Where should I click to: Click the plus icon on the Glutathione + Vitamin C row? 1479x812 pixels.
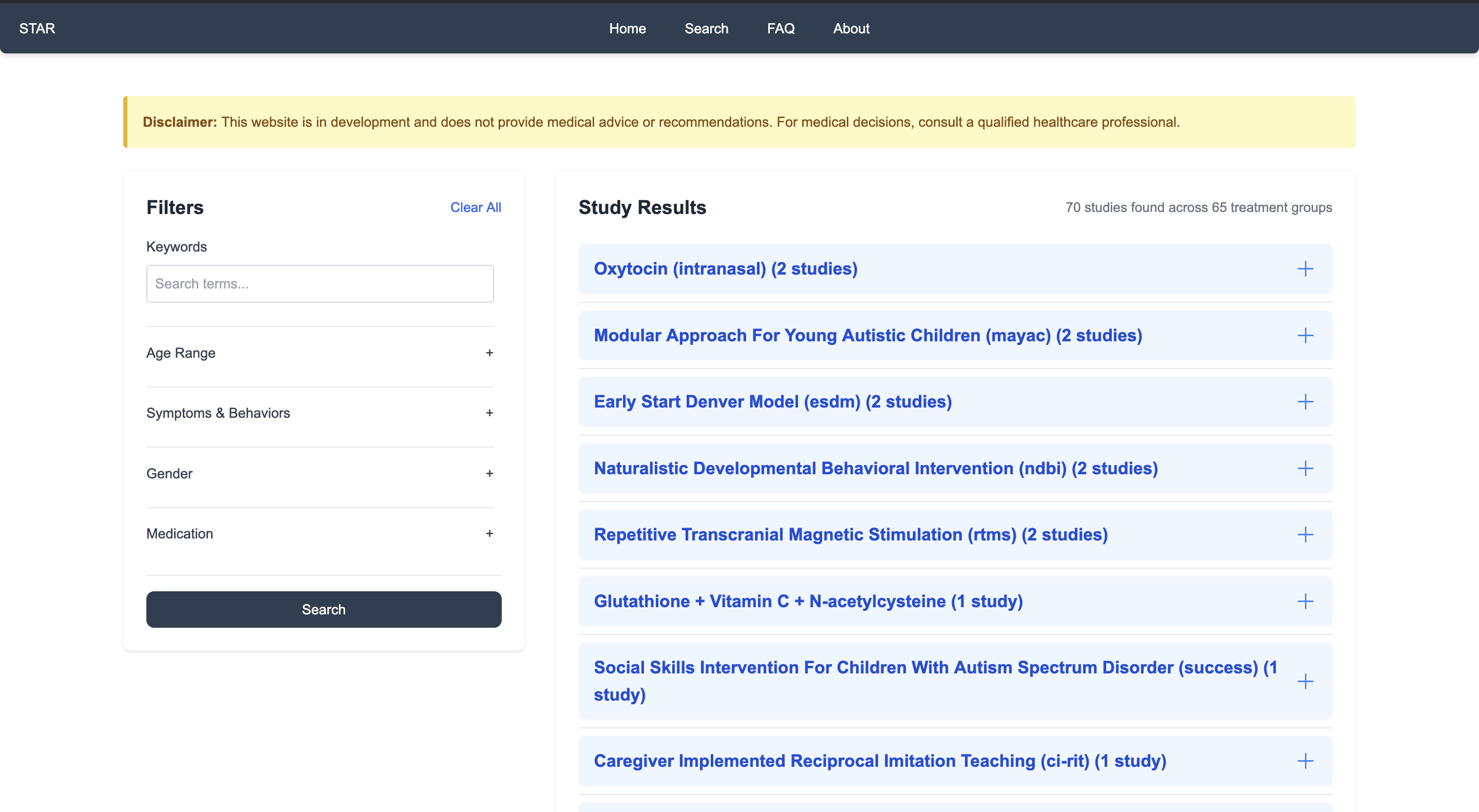[1305, 602]
